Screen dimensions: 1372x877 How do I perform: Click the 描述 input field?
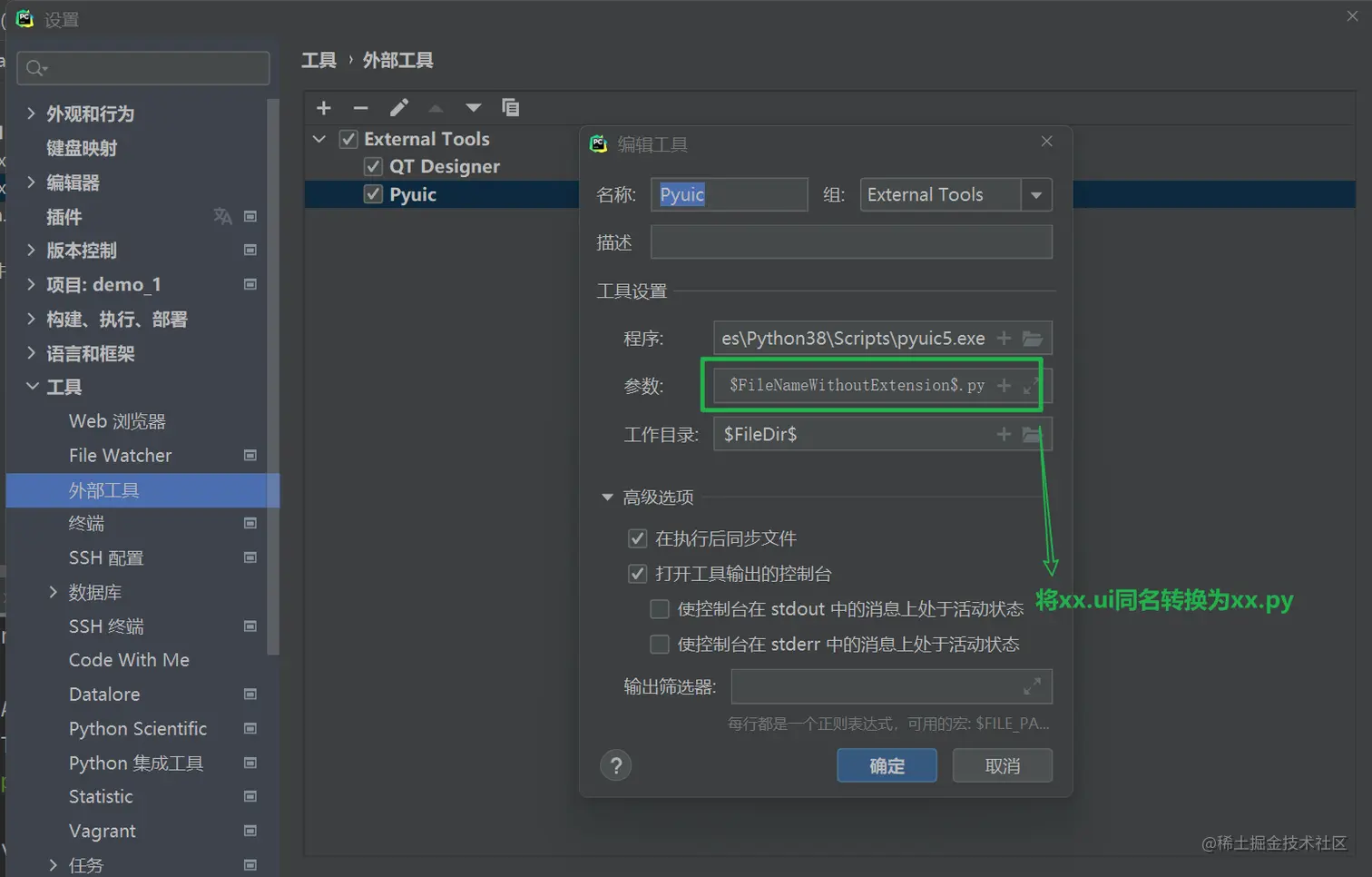click(x=851, y=242)
